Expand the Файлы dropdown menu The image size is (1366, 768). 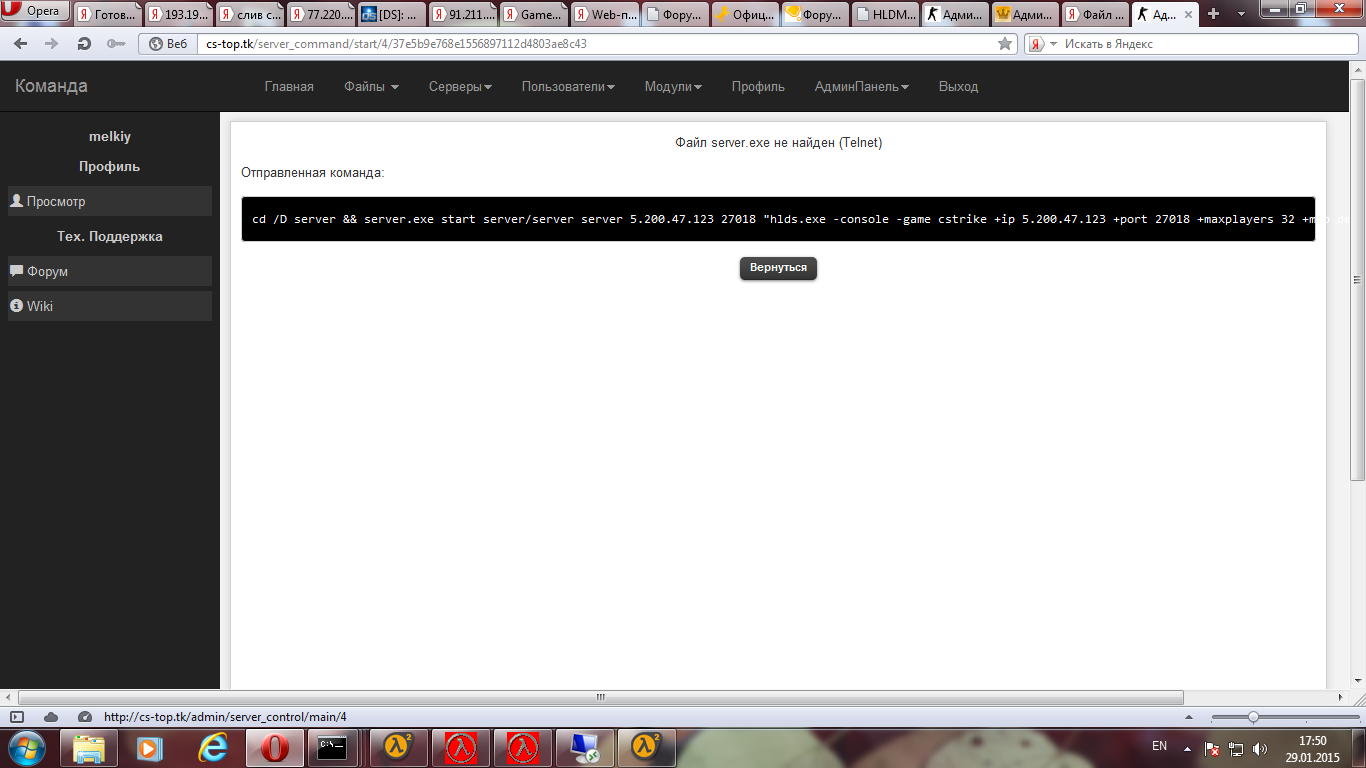[371, 87]
